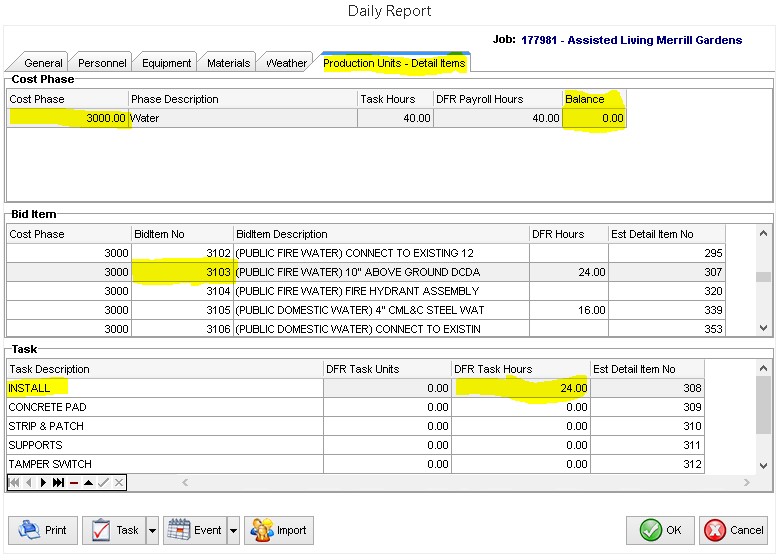Image resolution: width=782 pixels, height=560 pixels.
Task: Open the Weather tab
Action: pos(286,63)
